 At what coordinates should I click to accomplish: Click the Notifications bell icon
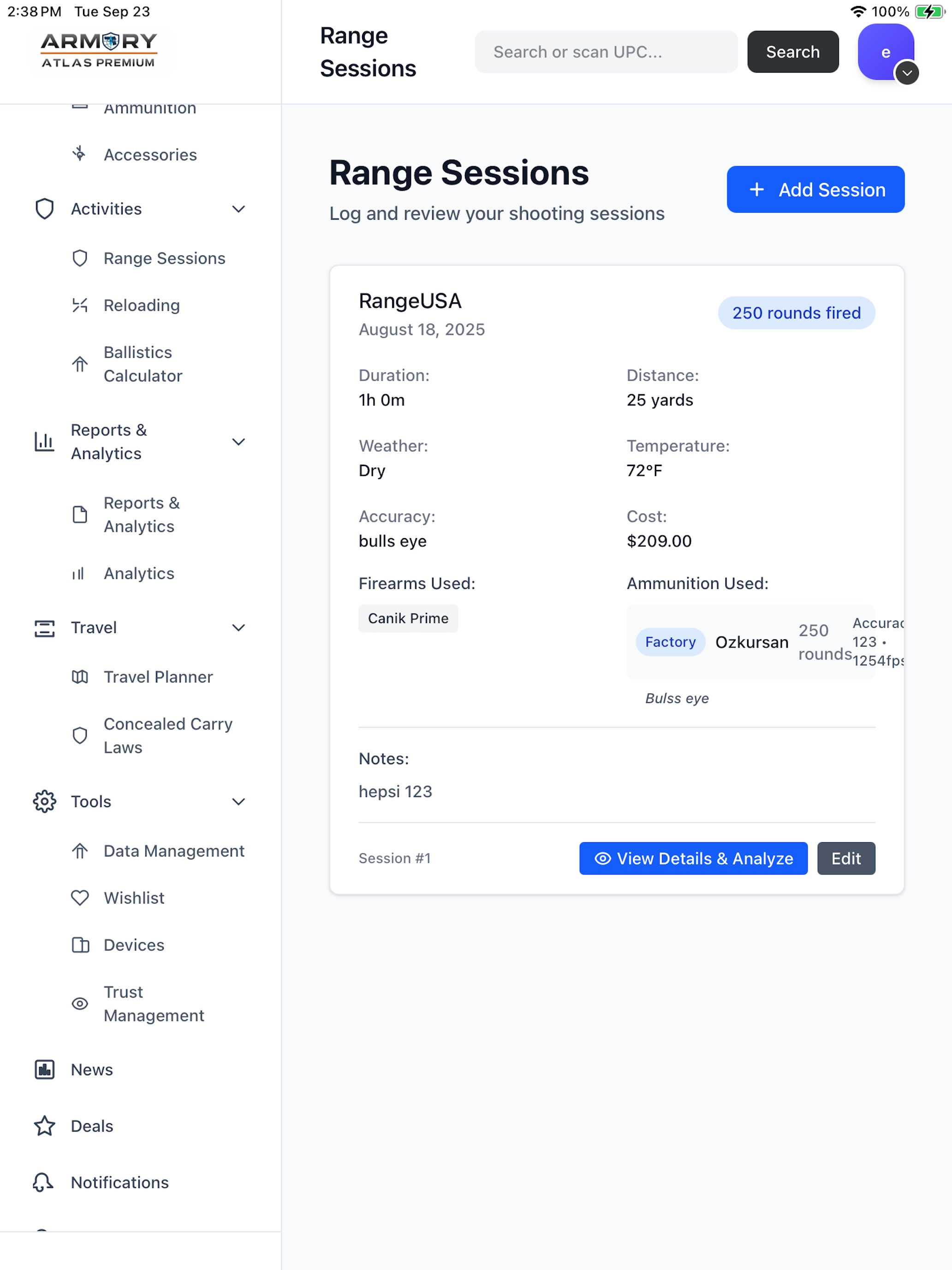44,1182
